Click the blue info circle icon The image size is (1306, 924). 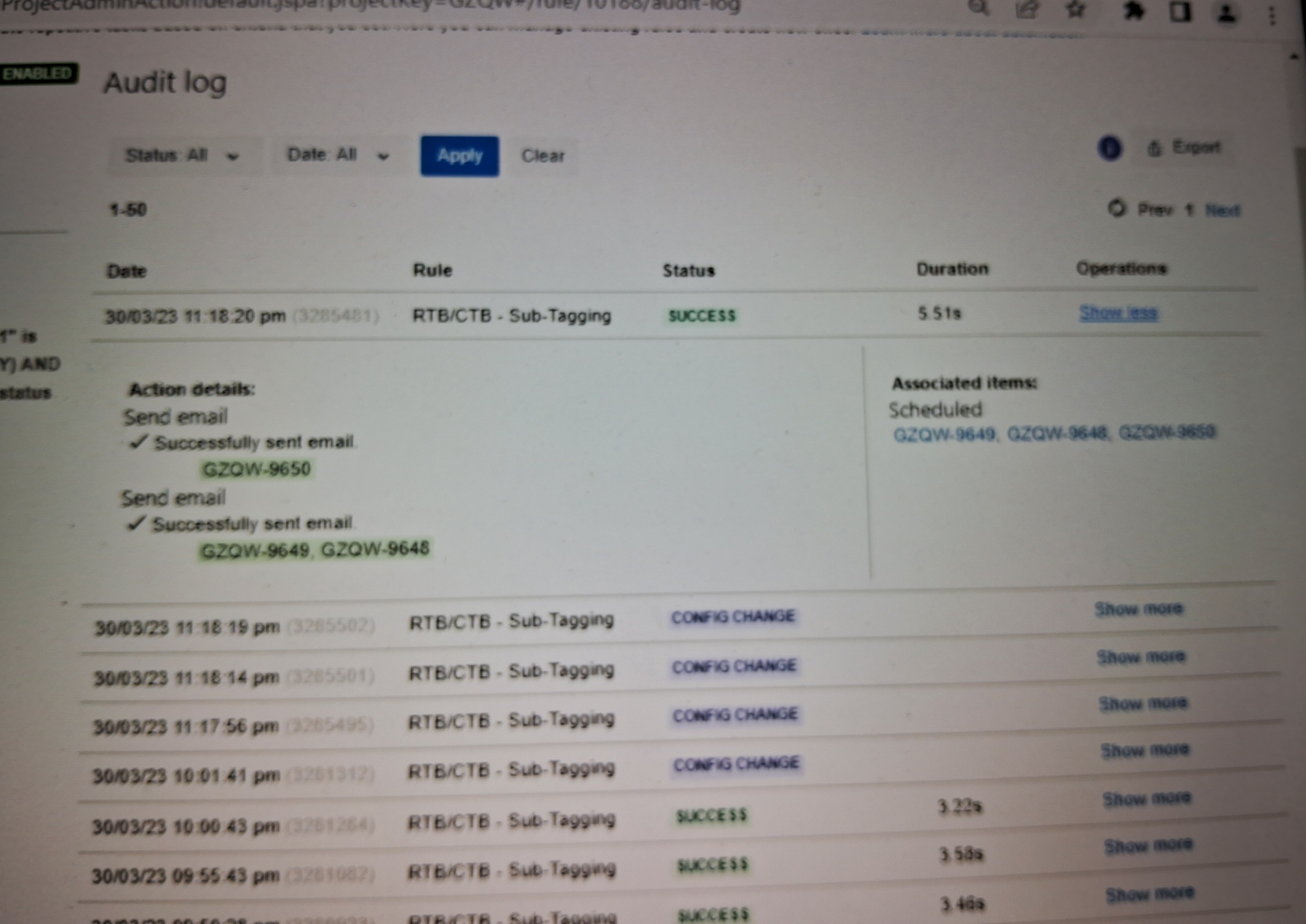[x=1109, y=149]
